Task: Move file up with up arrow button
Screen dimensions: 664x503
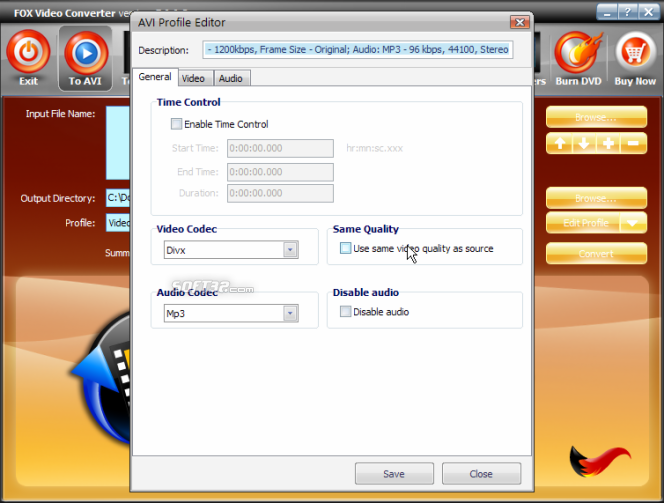Action: point(559,143)
